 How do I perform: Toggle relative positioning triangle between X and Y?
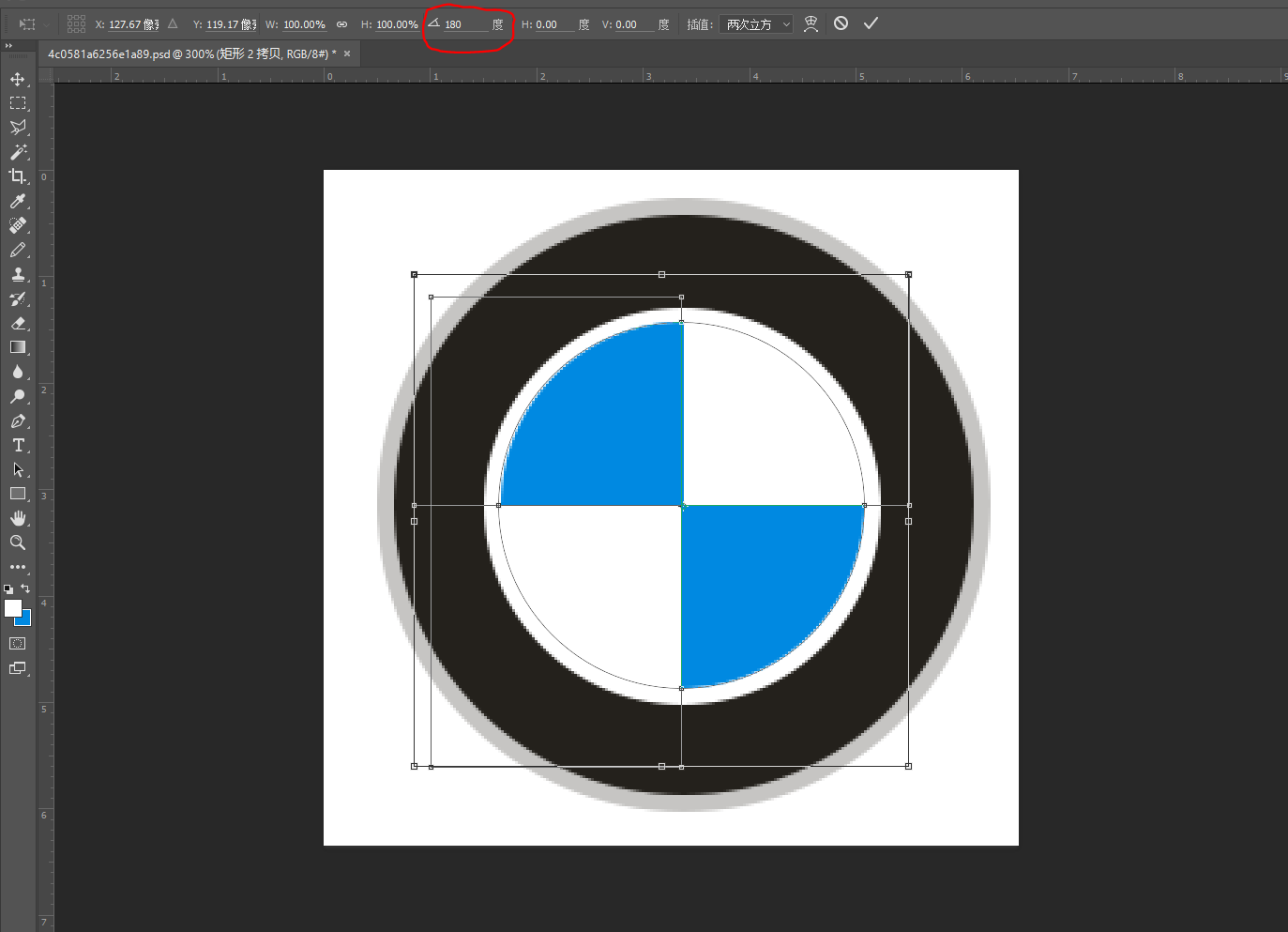tap(173, 23)
